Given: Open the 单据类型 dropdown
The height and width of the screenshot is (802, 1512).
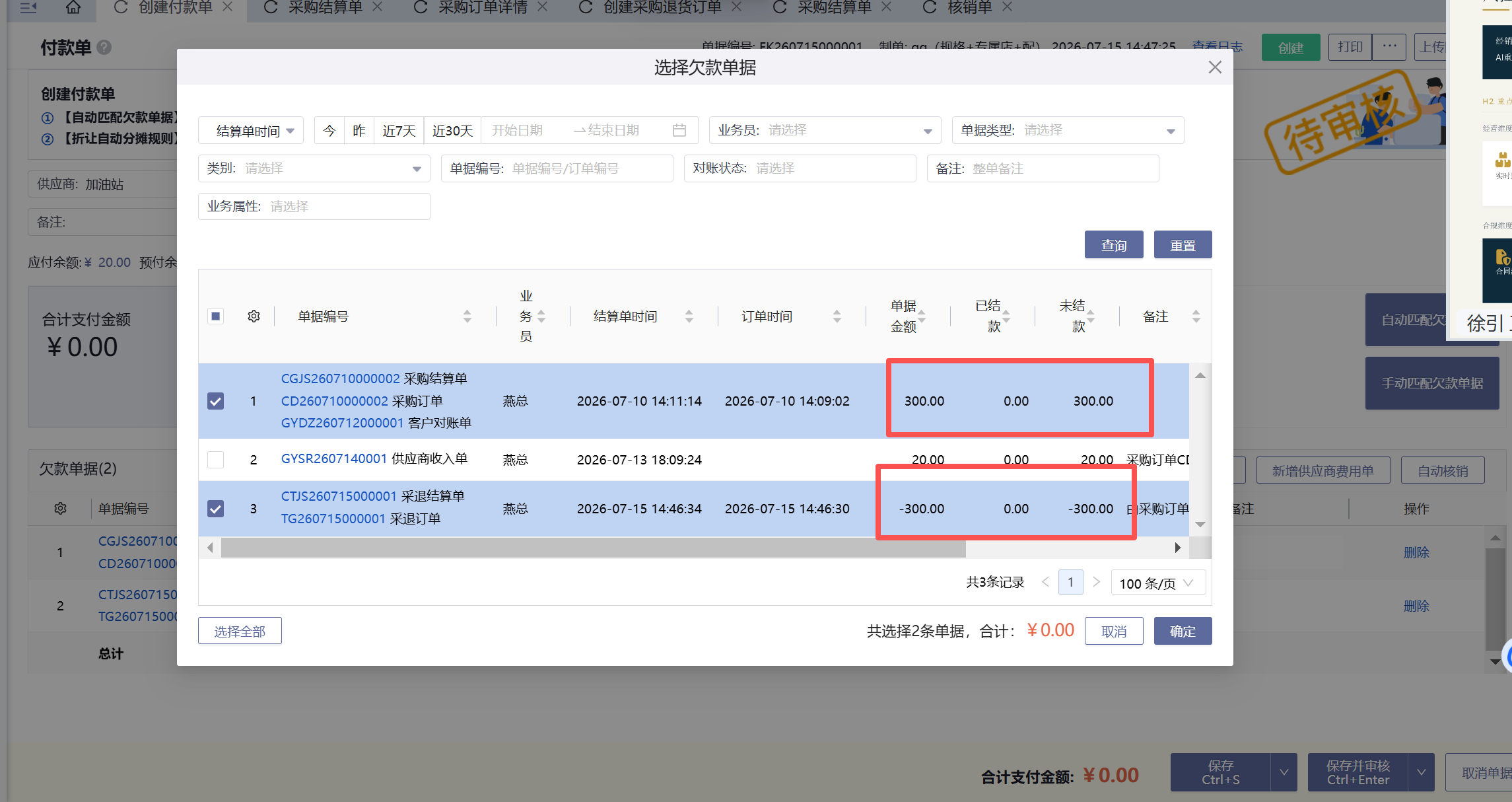Looking at the screenshot, I should (1068, 130).
